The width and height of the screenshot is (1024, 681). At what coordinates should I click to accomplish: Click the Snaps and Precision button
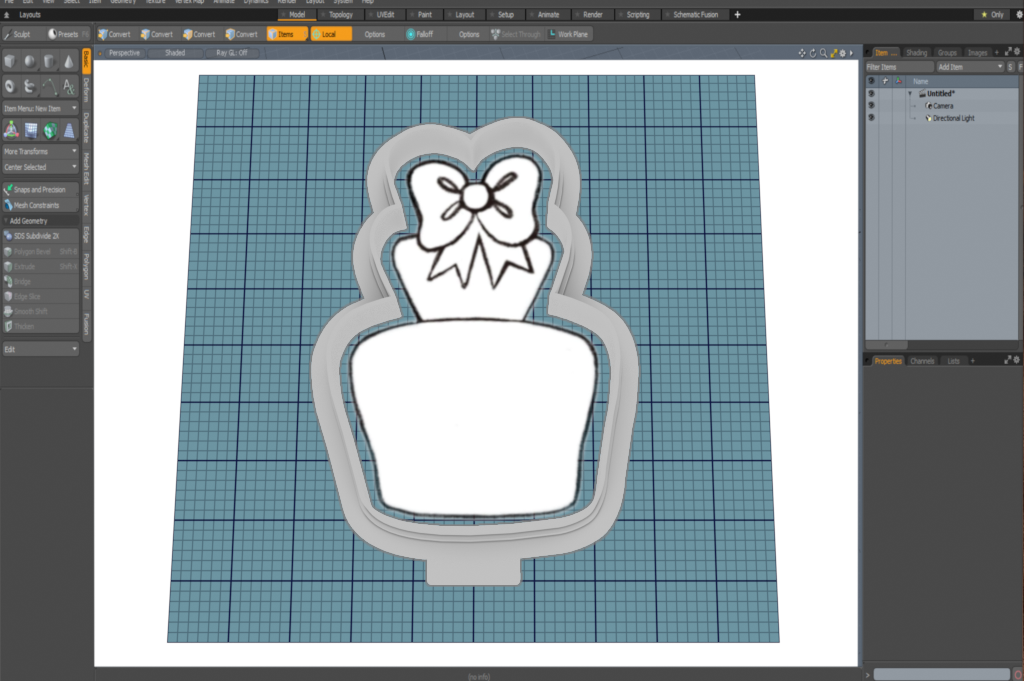pos(40,189)
